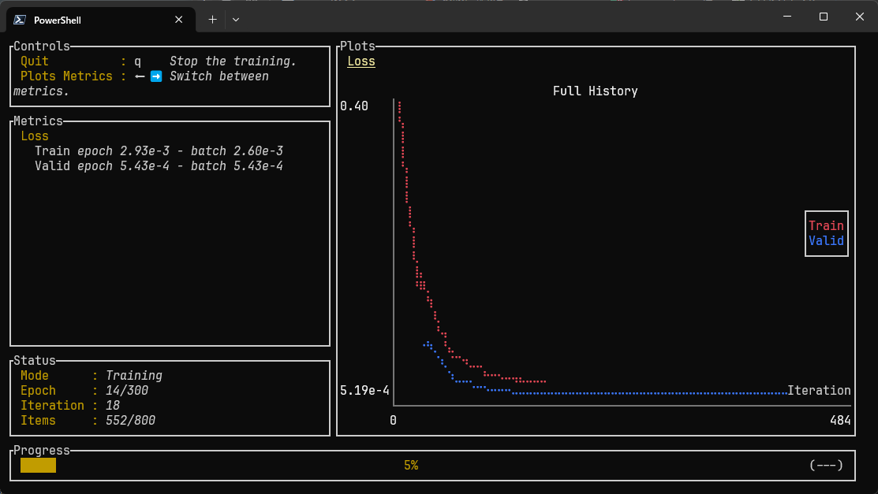878x494 pixels.
Task: Expand the new tab profile dropdown
Action: pyautogui.click(x=236, y=19)
